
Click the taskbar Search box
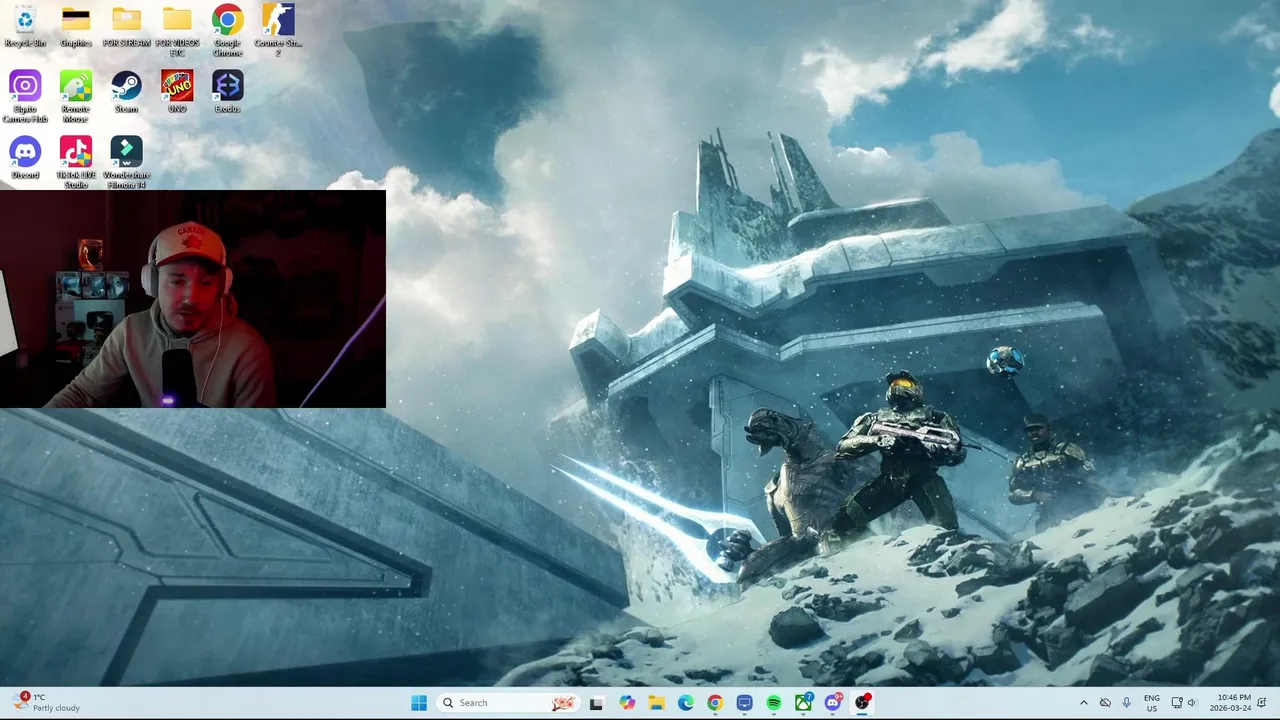508,703
